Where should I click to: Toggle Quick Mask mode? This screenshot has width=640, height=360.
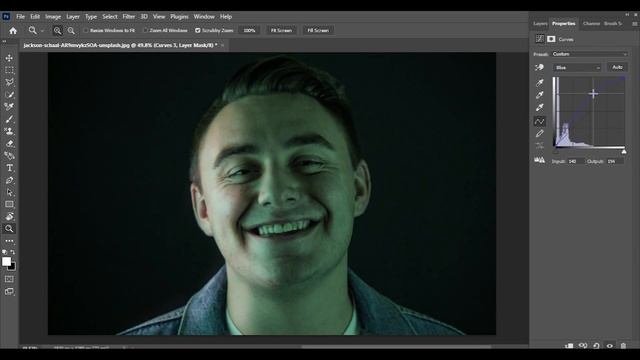[x=9, y=279]
